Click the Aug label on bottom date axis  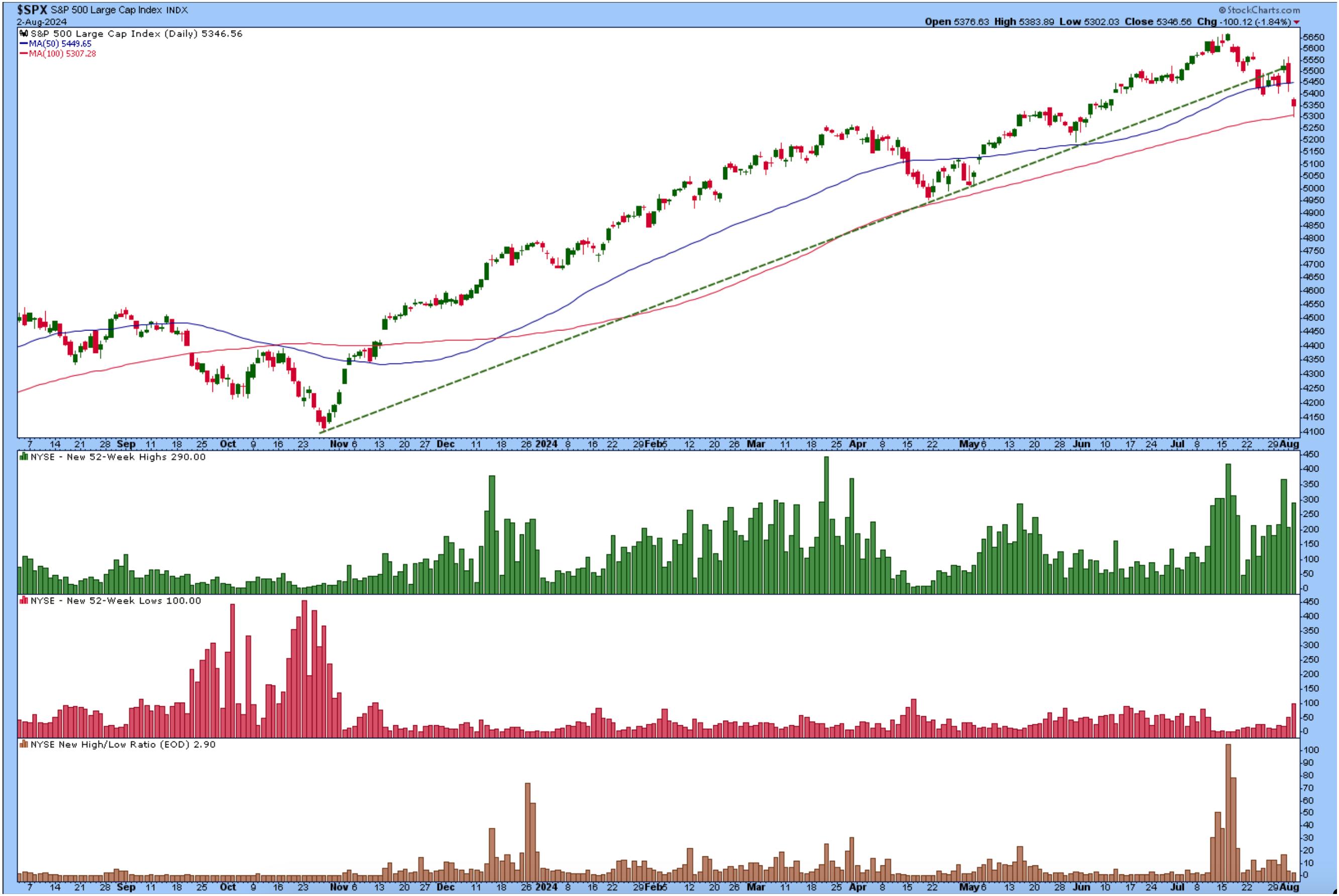click(x=1290, y=887)
